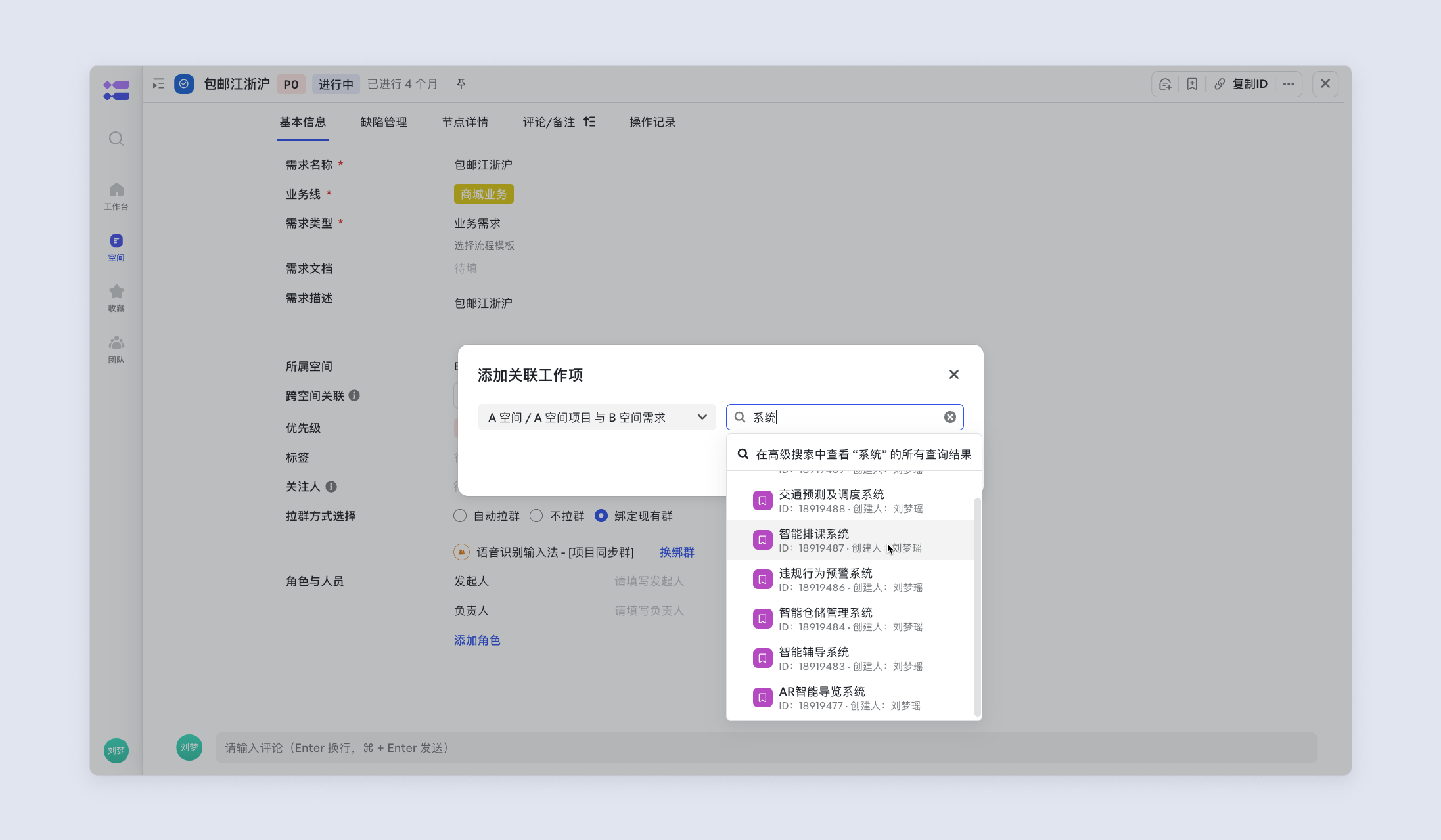Click 换绑群 link
The height and width of the screenshot is (840, 1441).
(x=677, y=552)
